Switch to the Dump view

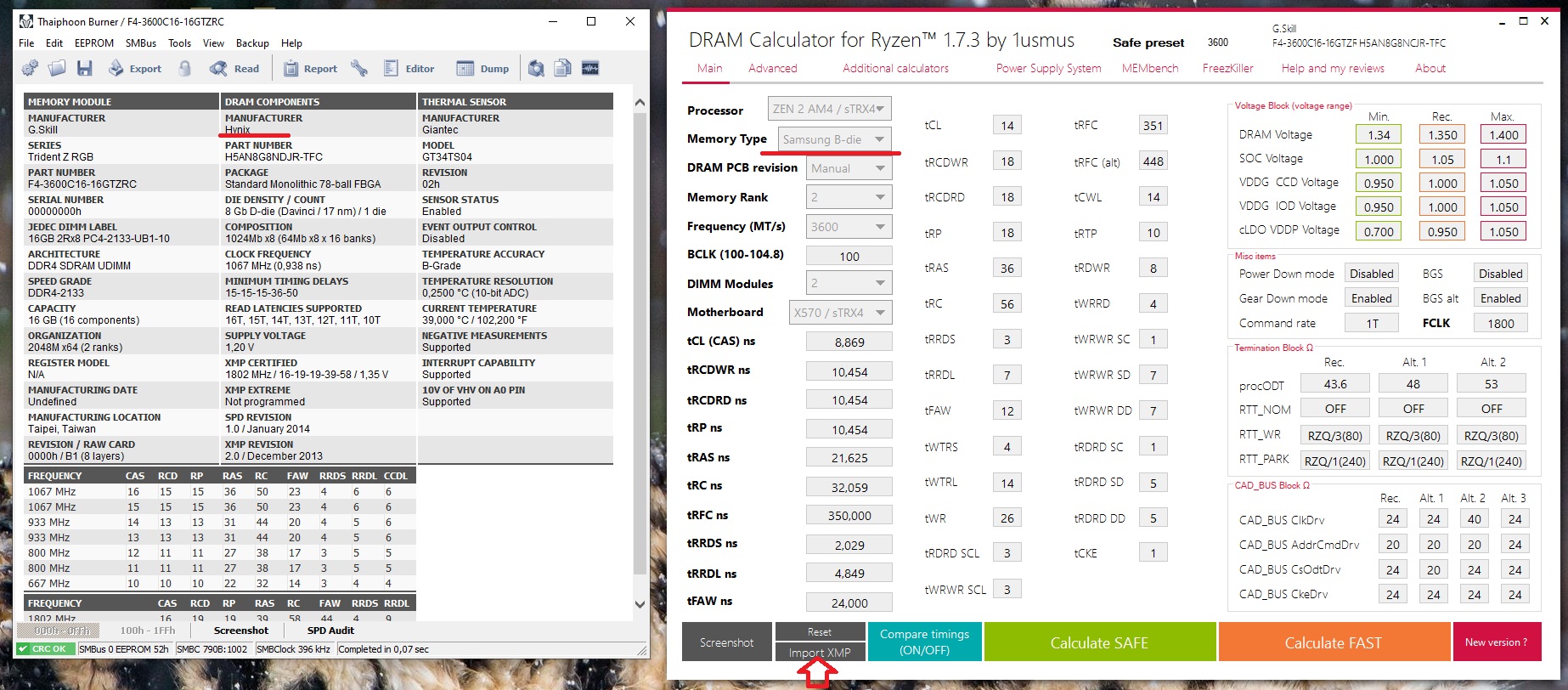[x=482, y=69]
